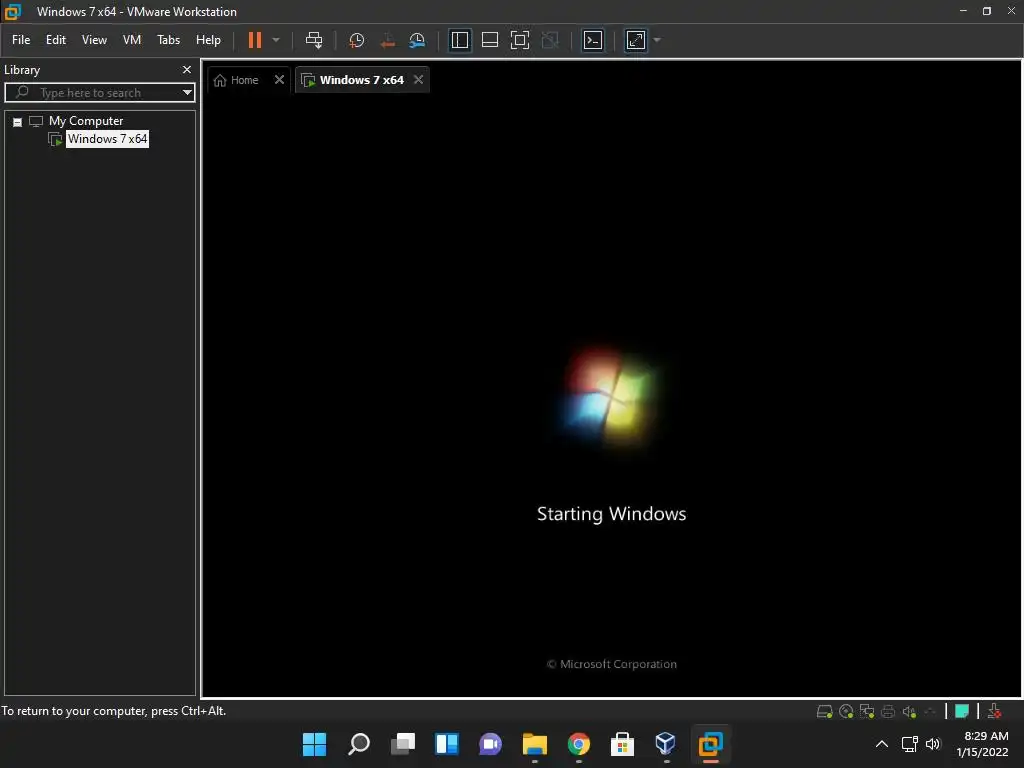Pause the running virtual machine
Image resolution: width=1024 pixels, height=768 pixels.
tap(255, 40)
